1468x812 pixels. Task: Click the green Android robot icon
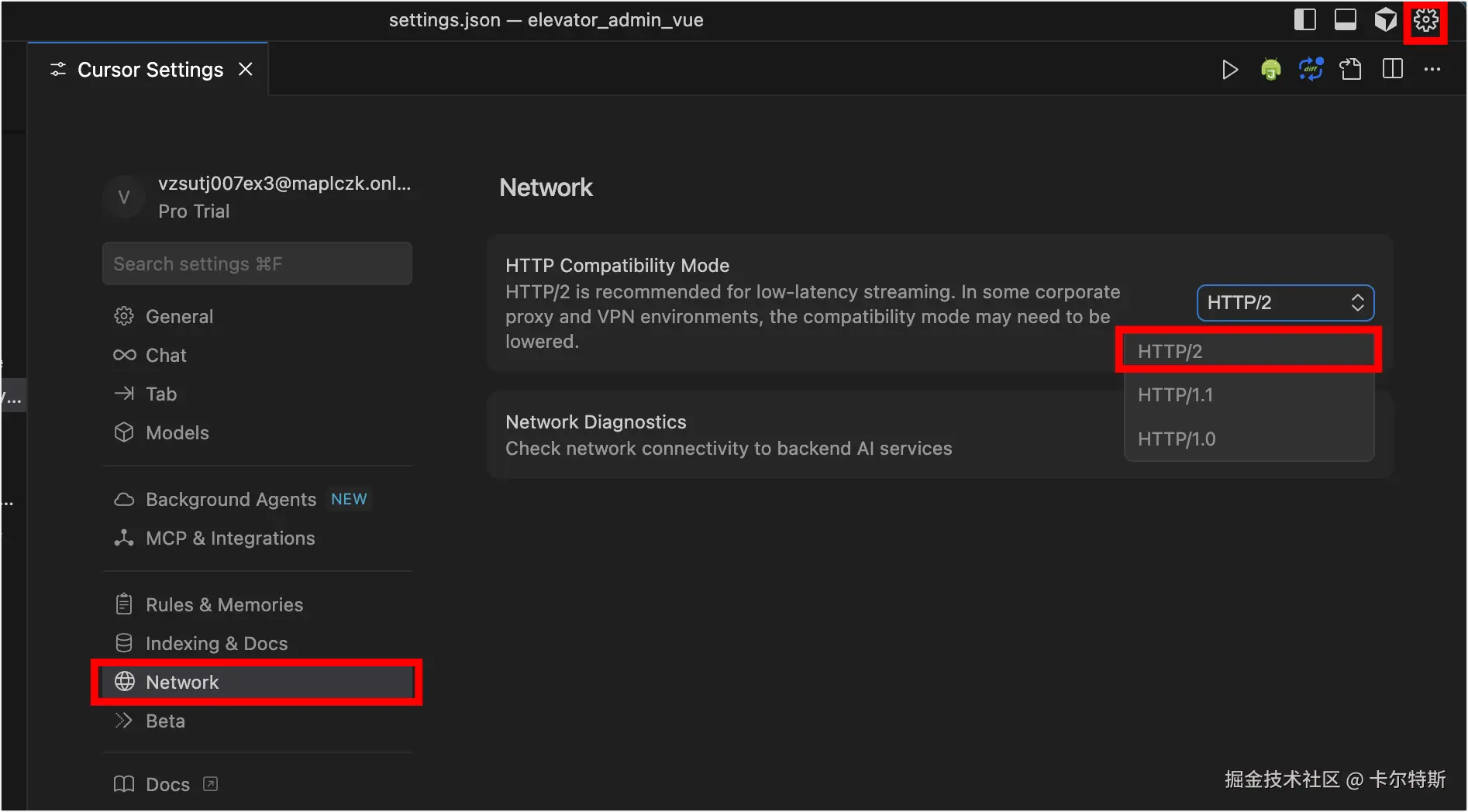click(1271, 70)
